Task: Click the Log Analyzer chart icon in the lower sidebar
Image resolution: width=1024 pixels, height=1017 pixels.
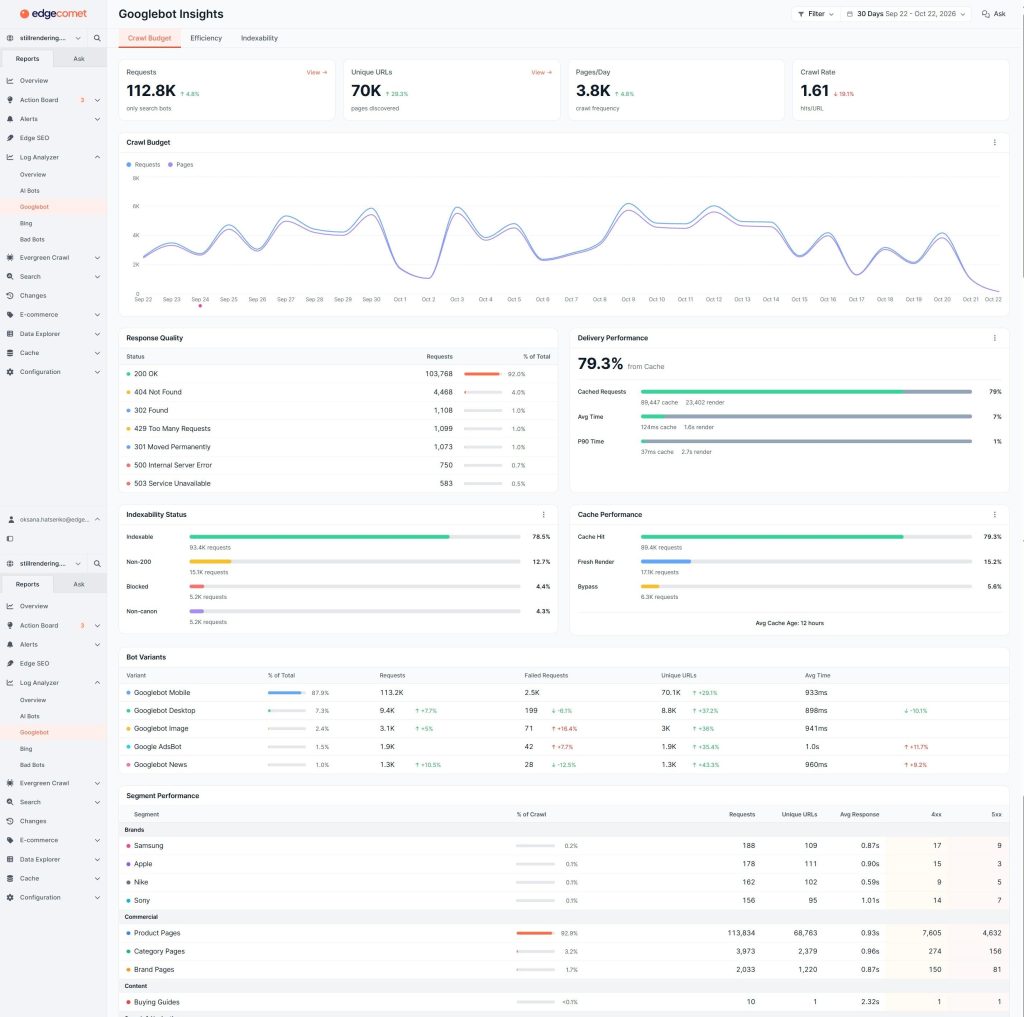Action: pyautogui.click(x=10, y=683)
